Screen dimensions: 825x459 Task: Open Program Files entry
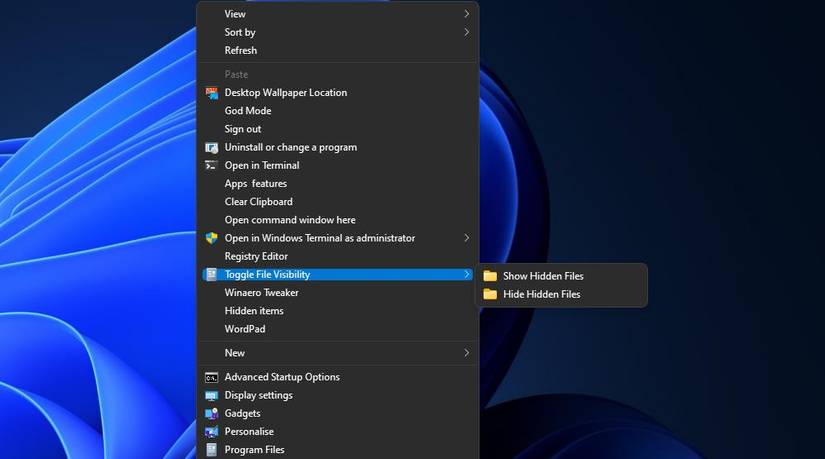(x=338, y=450)
